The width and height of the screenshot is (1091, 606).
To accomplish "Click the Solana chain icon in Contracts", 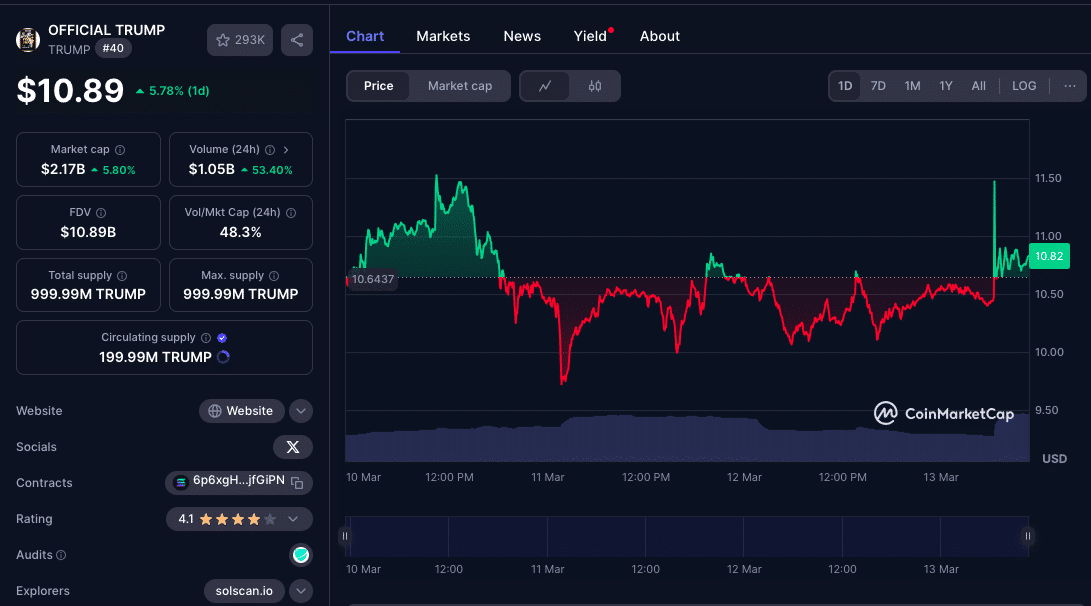I will coord(181,482).
